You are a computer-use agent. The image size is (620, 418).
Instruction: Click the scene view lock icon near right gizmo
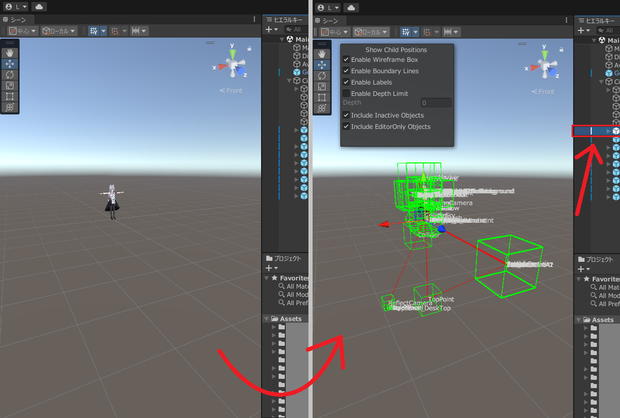coord(561,50)
